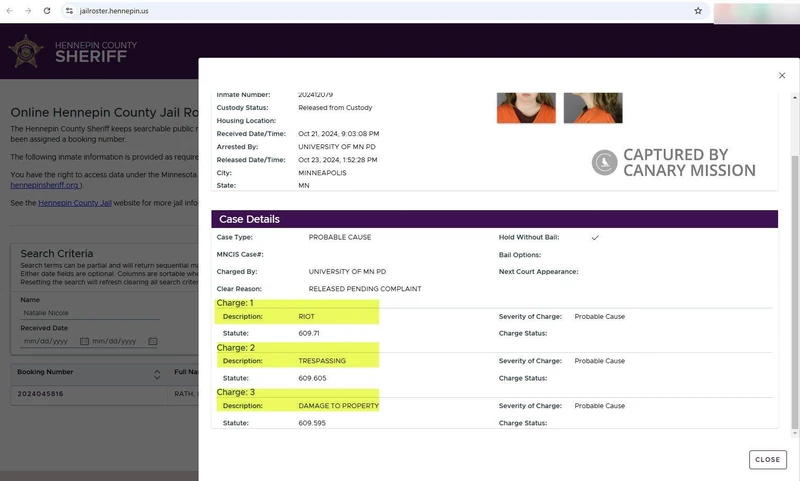
Task: Click statute value 609.595
Action: pyautogui.click(x=312, y=423)
